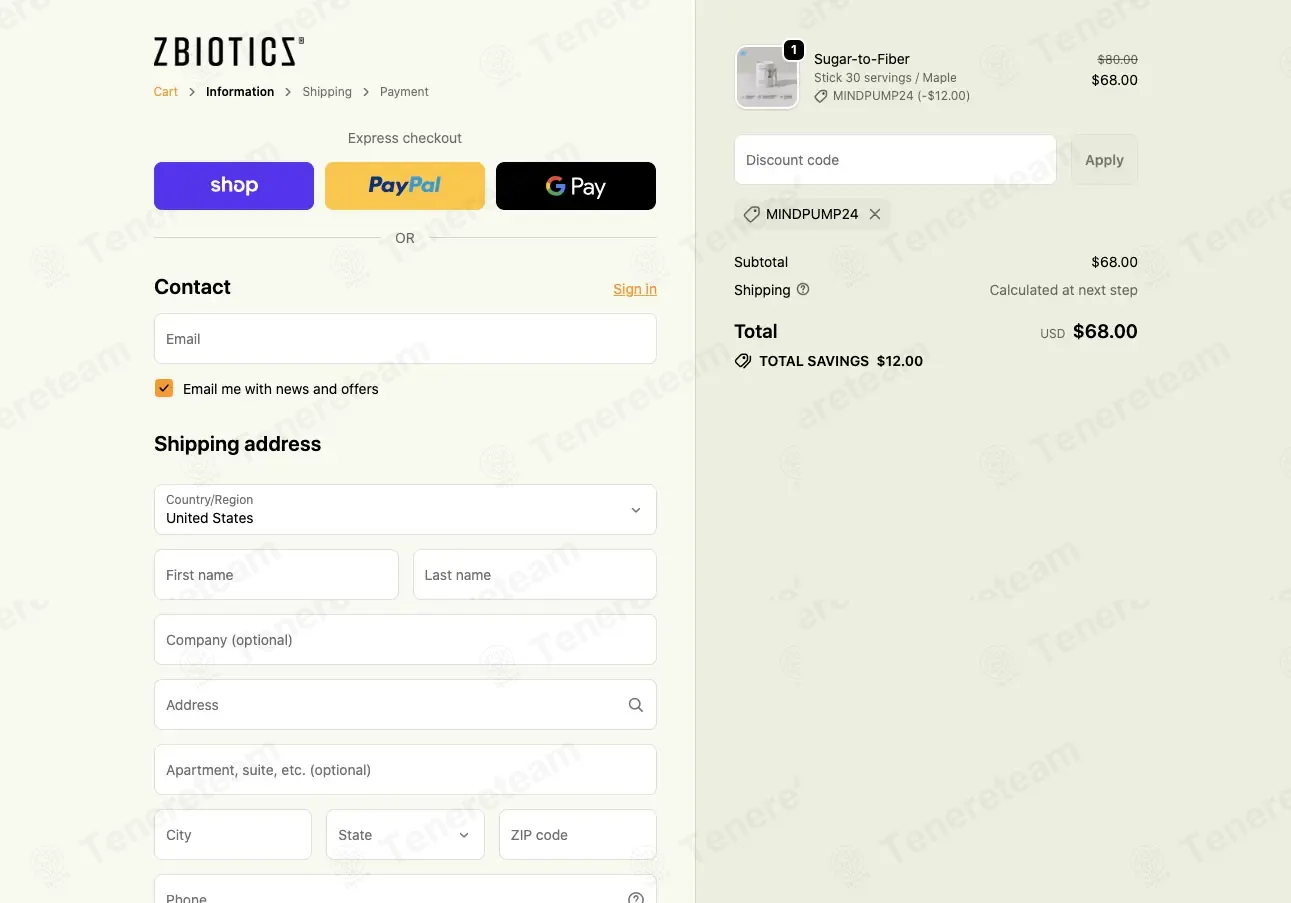Click the Sugar-to-Fiber product thumbnail
The width and height of the screenshot is (1291, 903).
767,77
